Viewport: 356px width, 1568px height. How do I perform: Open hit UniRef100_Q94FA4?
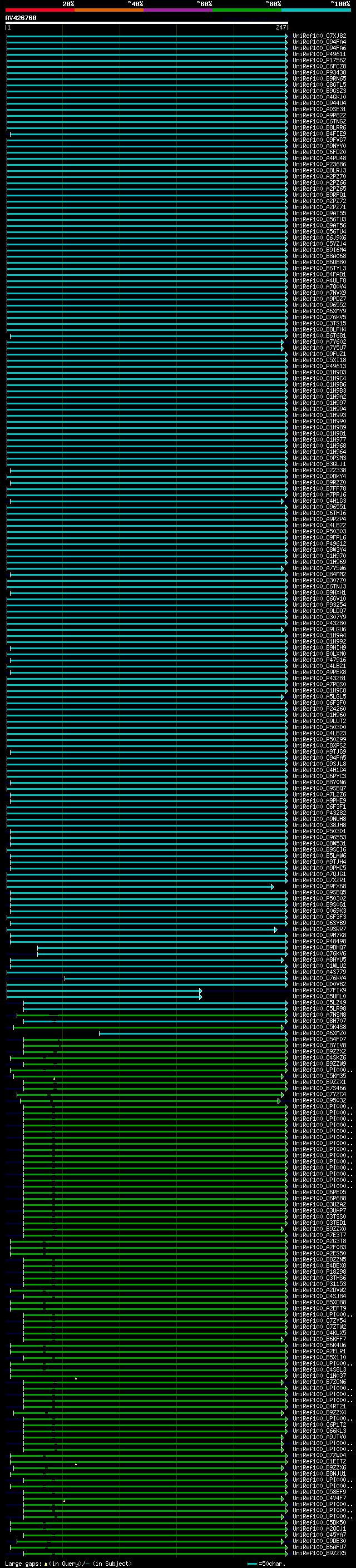pos(319,42)
